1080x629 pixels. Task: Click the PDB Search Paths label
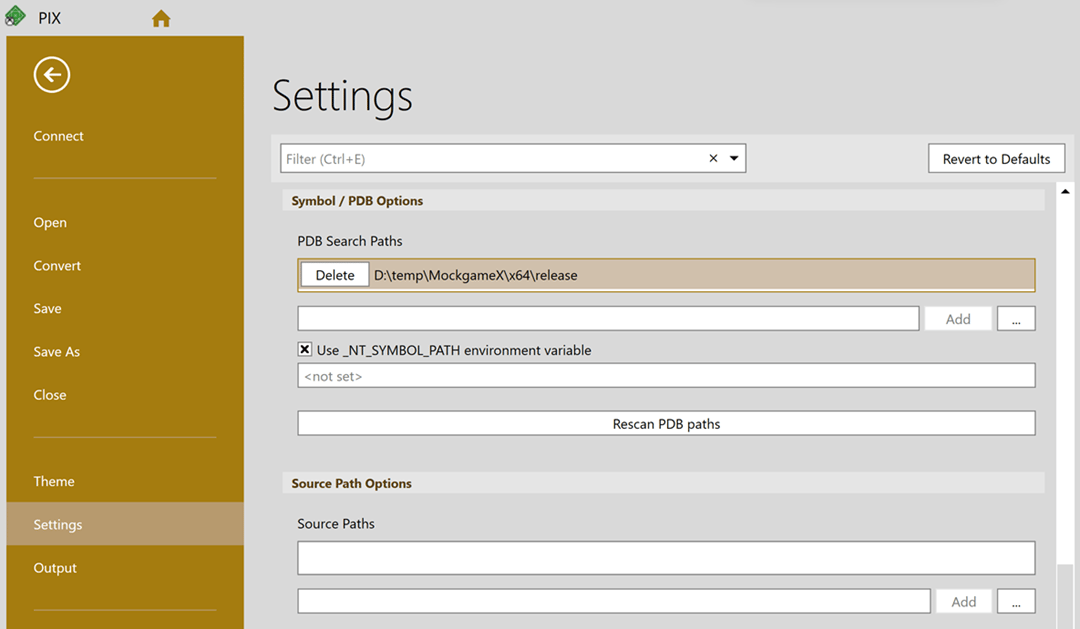click(x=350, y=241)
